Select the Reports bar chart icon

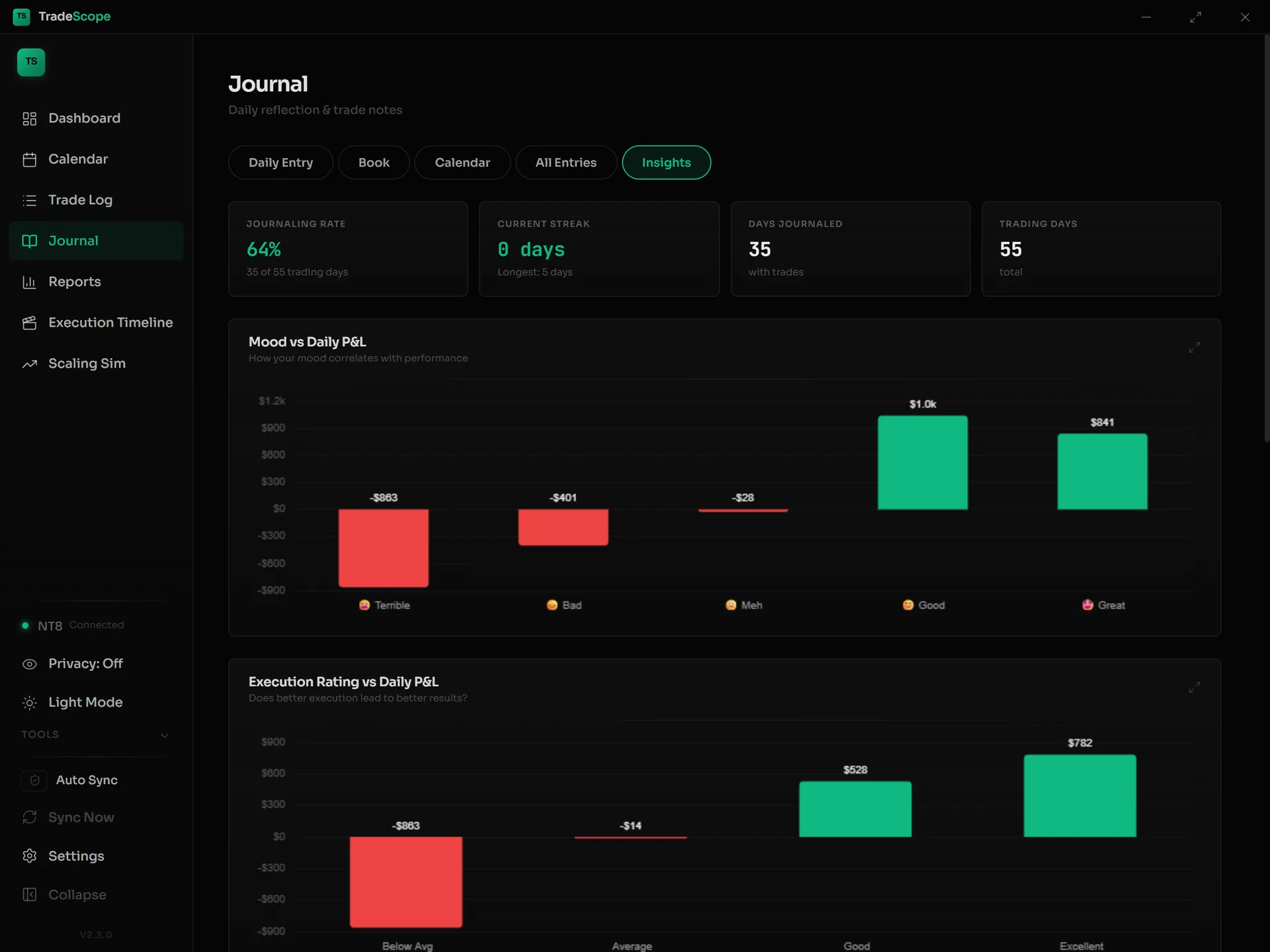29,282
